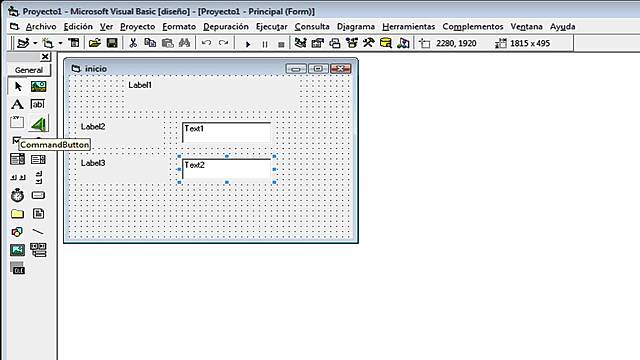
Task: Start the program with the play button
Action: pyautogui.click(x=248, y=44)
